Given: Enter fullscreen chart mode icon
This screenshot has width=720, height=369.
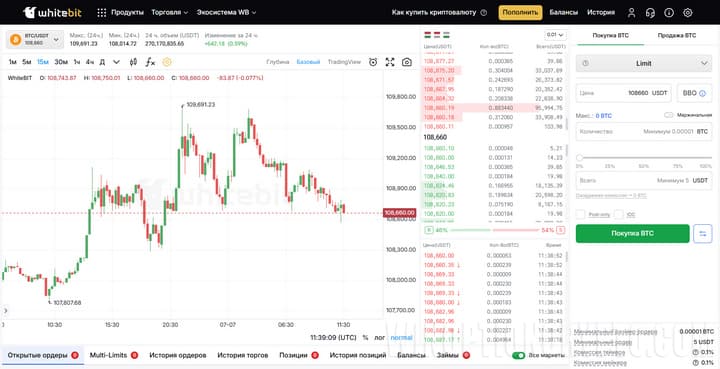Looking at the screenshot, I should point(390,62).
